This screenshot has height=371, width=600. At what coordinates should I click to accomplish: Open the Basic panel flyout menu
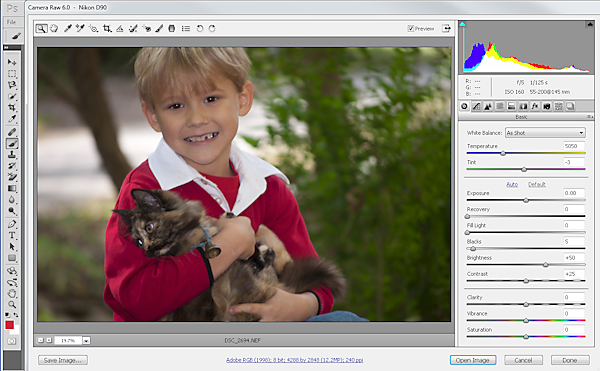tap(590, 117)
